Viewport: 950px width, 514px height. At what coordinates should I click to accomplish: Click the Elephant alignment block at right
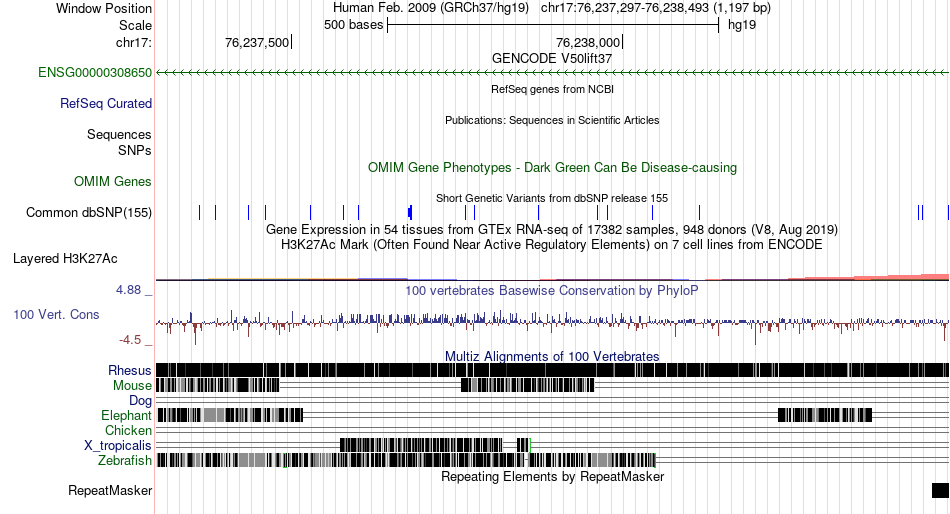[x=825, y=415]
